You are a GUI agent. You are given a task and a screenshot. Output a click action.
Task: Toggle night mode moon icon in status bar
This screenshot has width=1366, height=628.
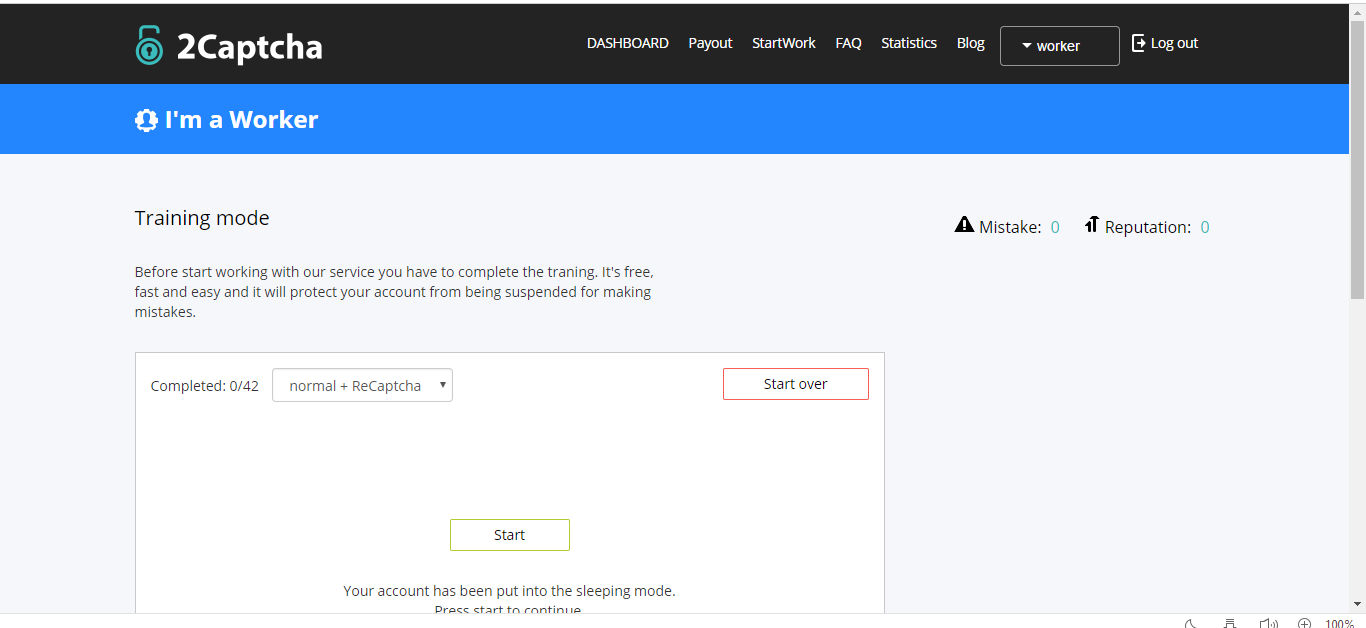(x=1191, y=623)
